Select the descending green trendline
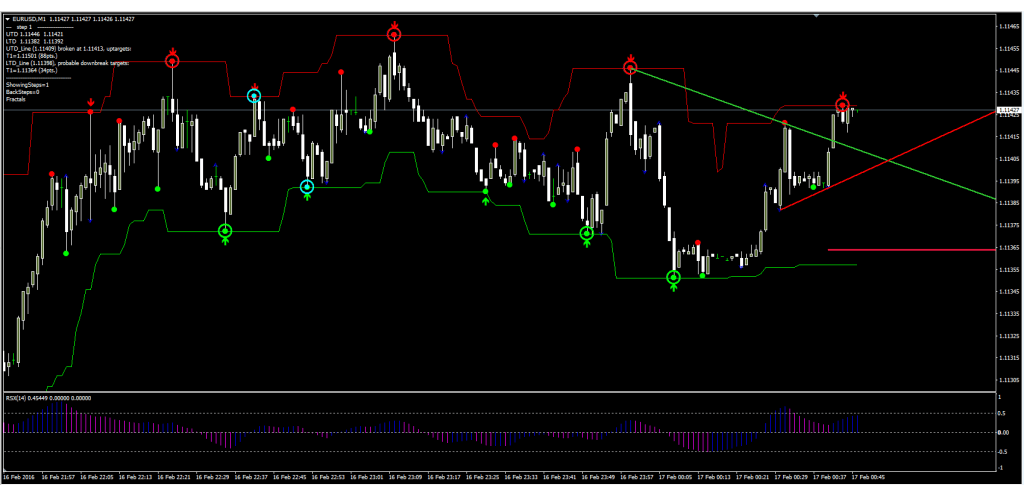The image size is (1024, 487). tap(813, 136)
